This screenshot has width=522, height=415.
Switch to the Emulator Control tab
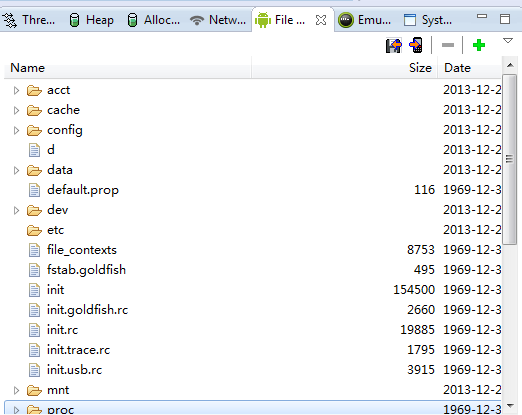pyautogui.click(x=364, y=20)
